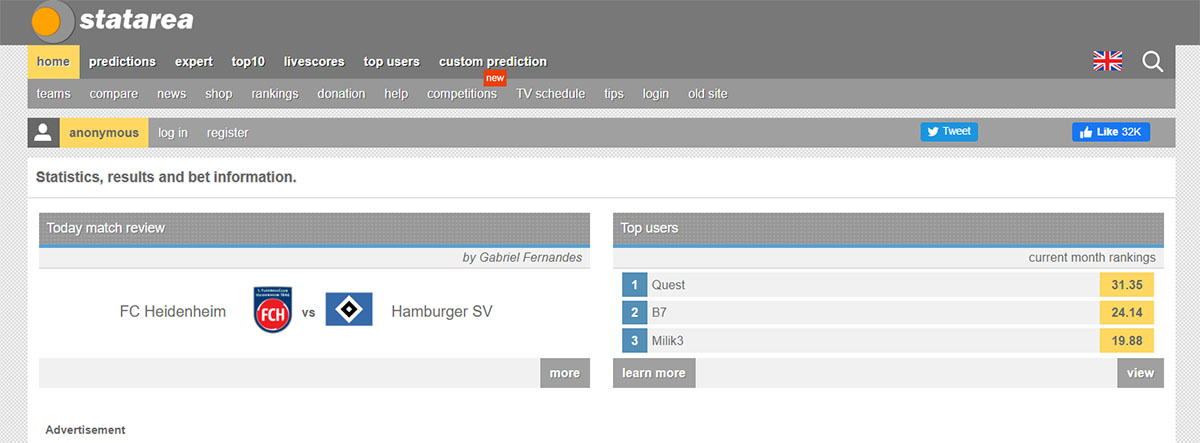Image resolution: width=1200 pixels, height=443 pixels.
Task: Click the register link
Action: 227,133
